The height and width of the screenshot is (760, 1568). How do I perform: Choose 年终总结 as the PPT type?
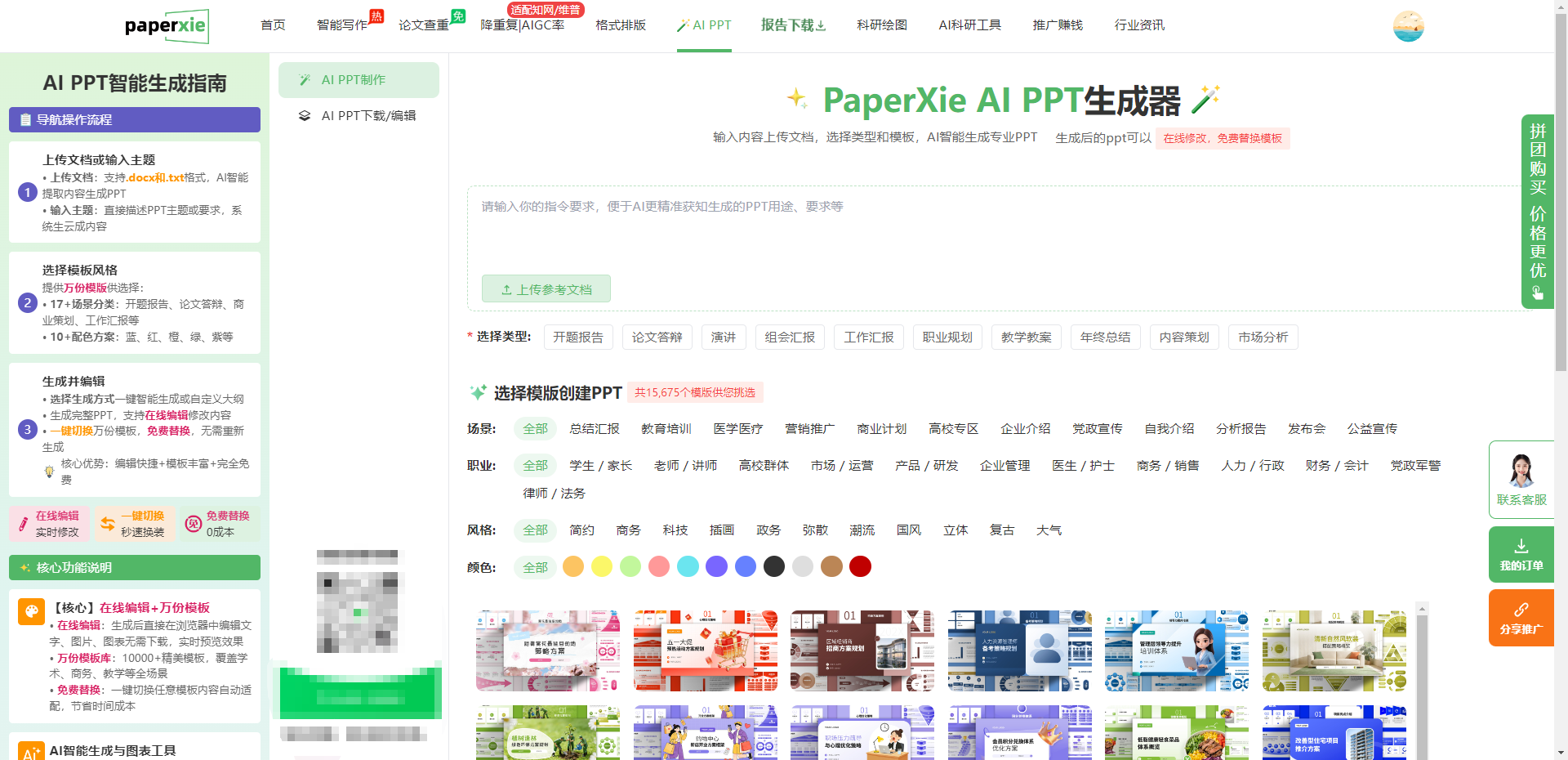pyautogui.click(x=1105, y=338)
